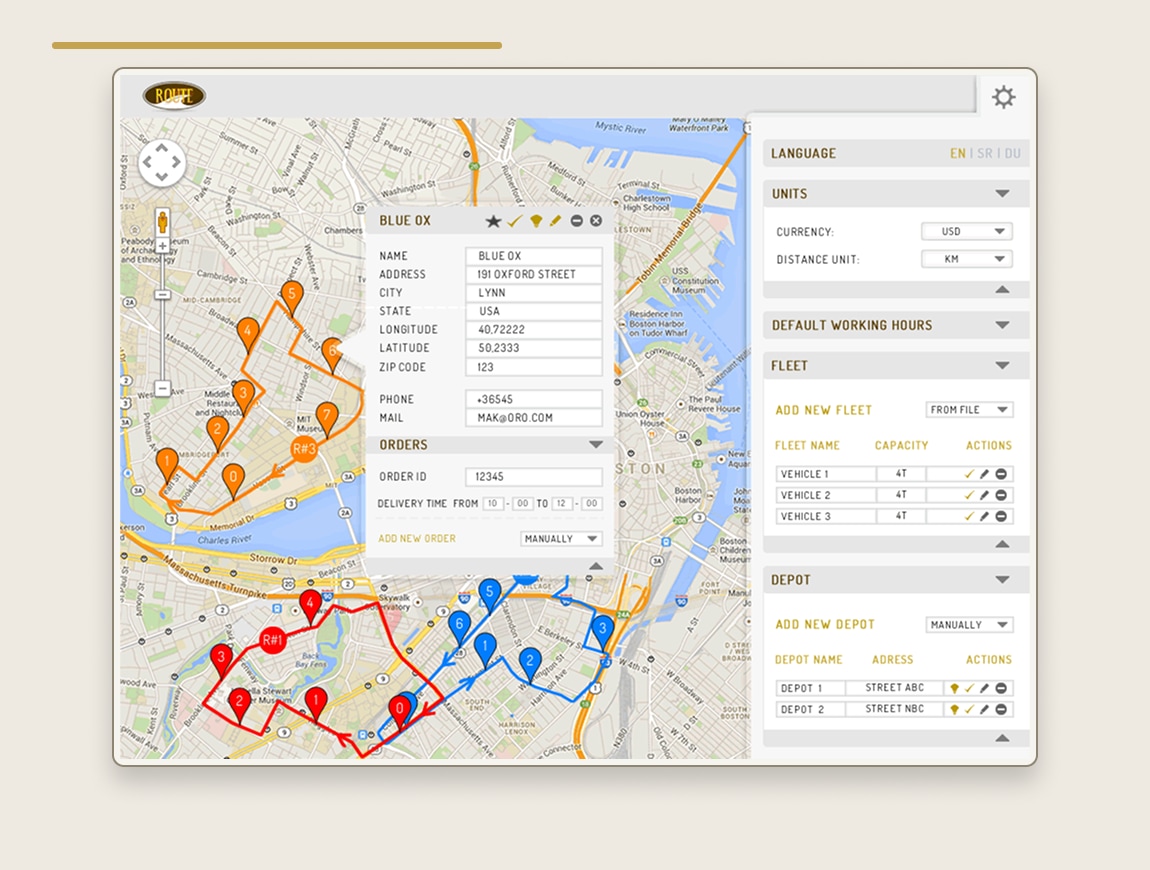Viewport: 1150px width, 870px height.
Task: Click the Address field with 191 Oxford Street
Action: pos(534,274)
